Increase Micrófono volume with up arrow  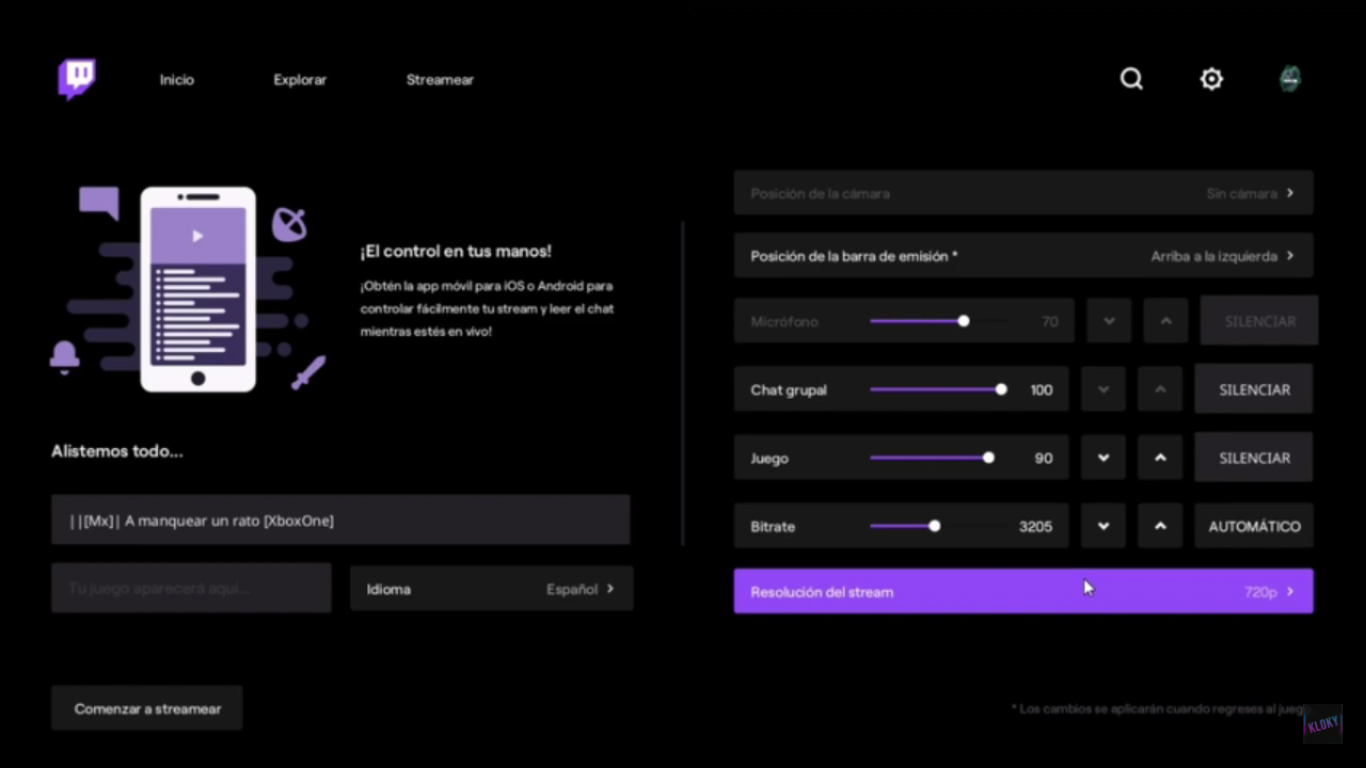point(1166,321)
